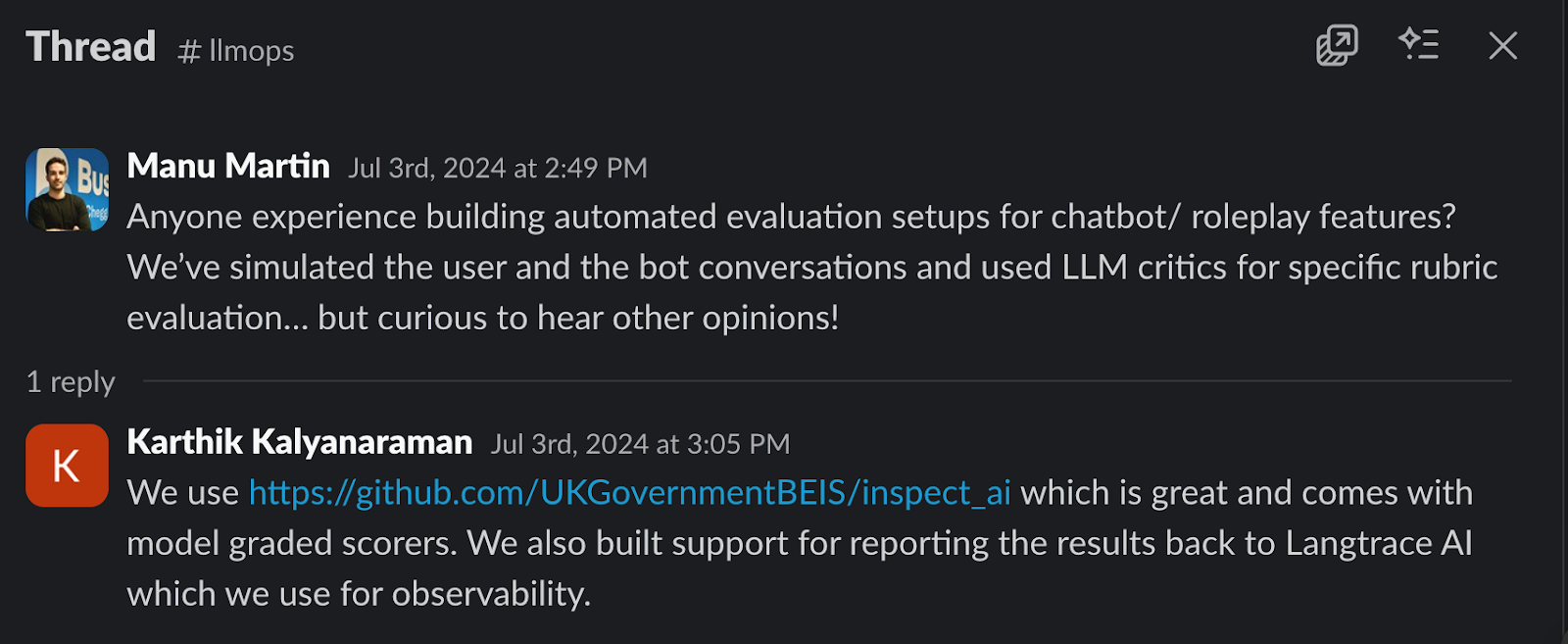Click Manu Martin's display name
The width and height of the screenshot is (1568, 644).
pos(227,166)
